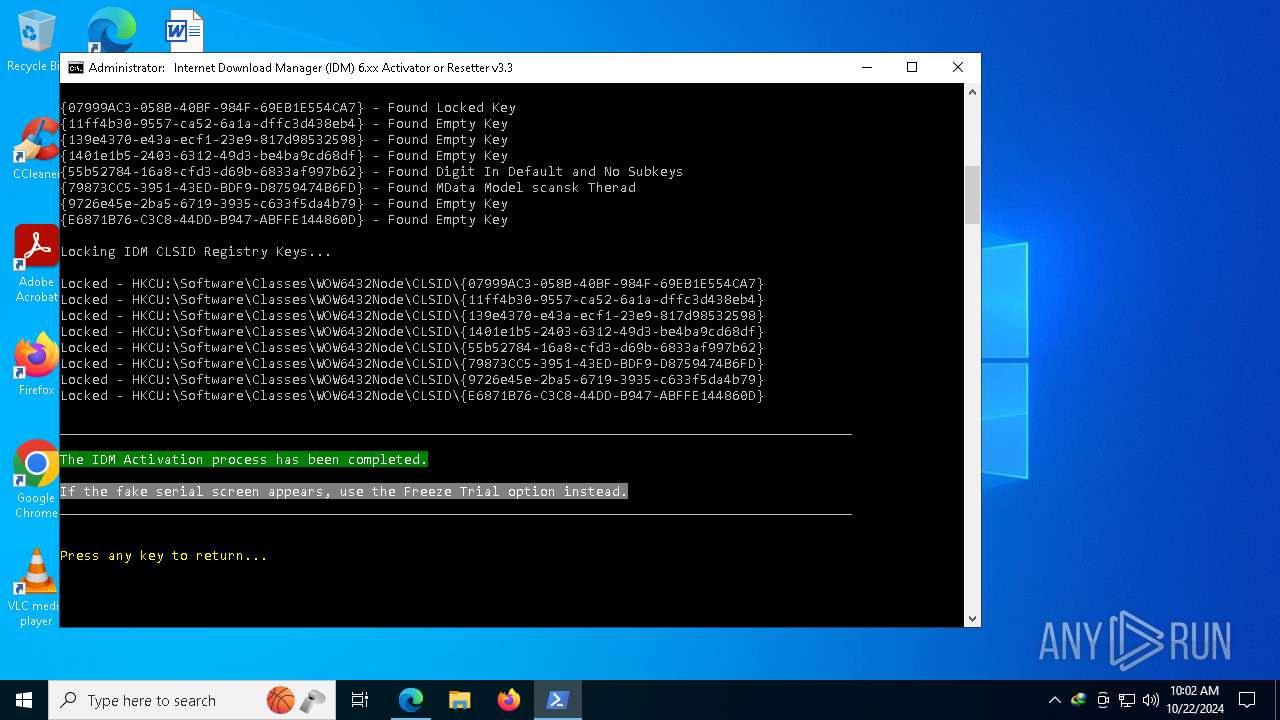Open Edge from the taskbar

[411, 700]
